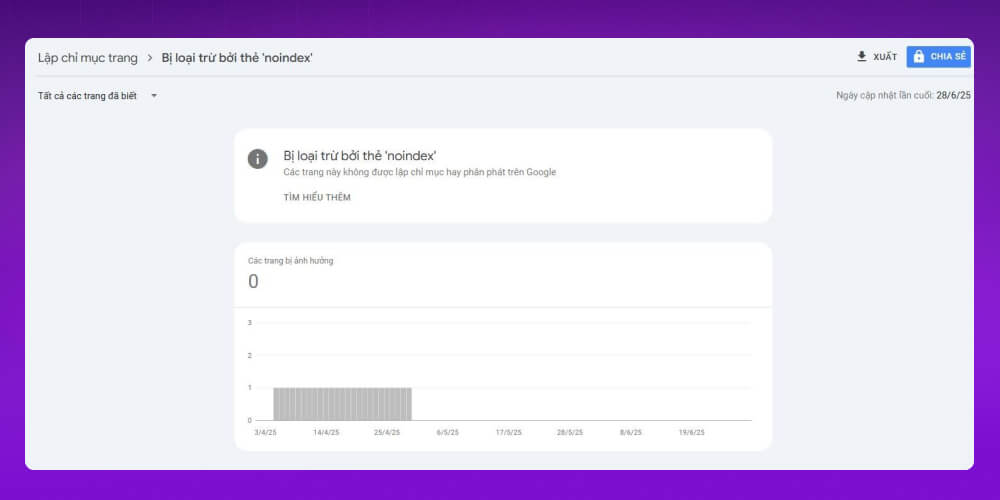Open the 'TÌM HIỂU THÊM' link
Screen dimensions: 1000x500
tap(317, 198)
